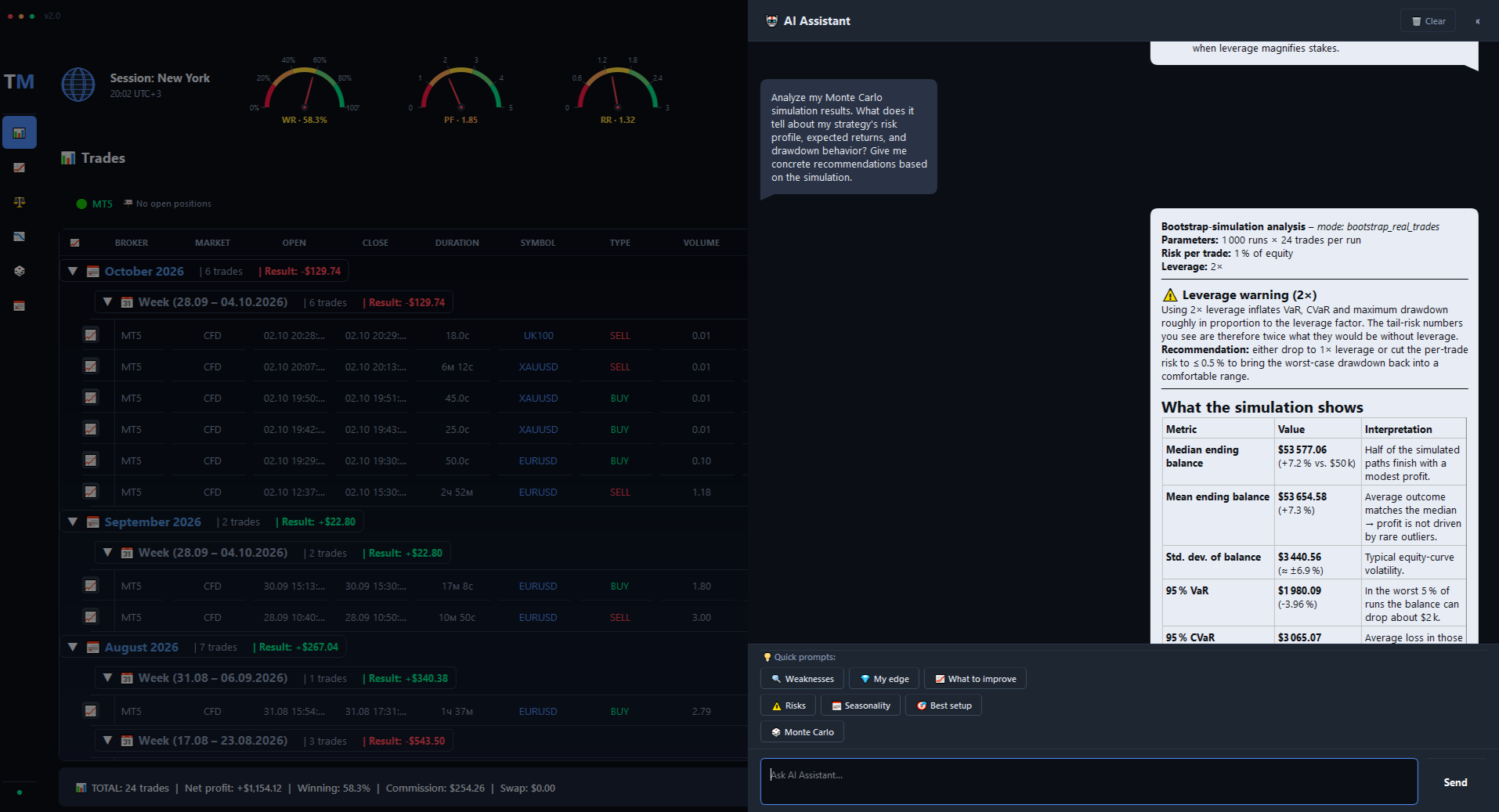Check the EURUSD volume 1.80 trade checkbox
The image size is (1499, 812).
pyautogui.click(x=91, y=586)
